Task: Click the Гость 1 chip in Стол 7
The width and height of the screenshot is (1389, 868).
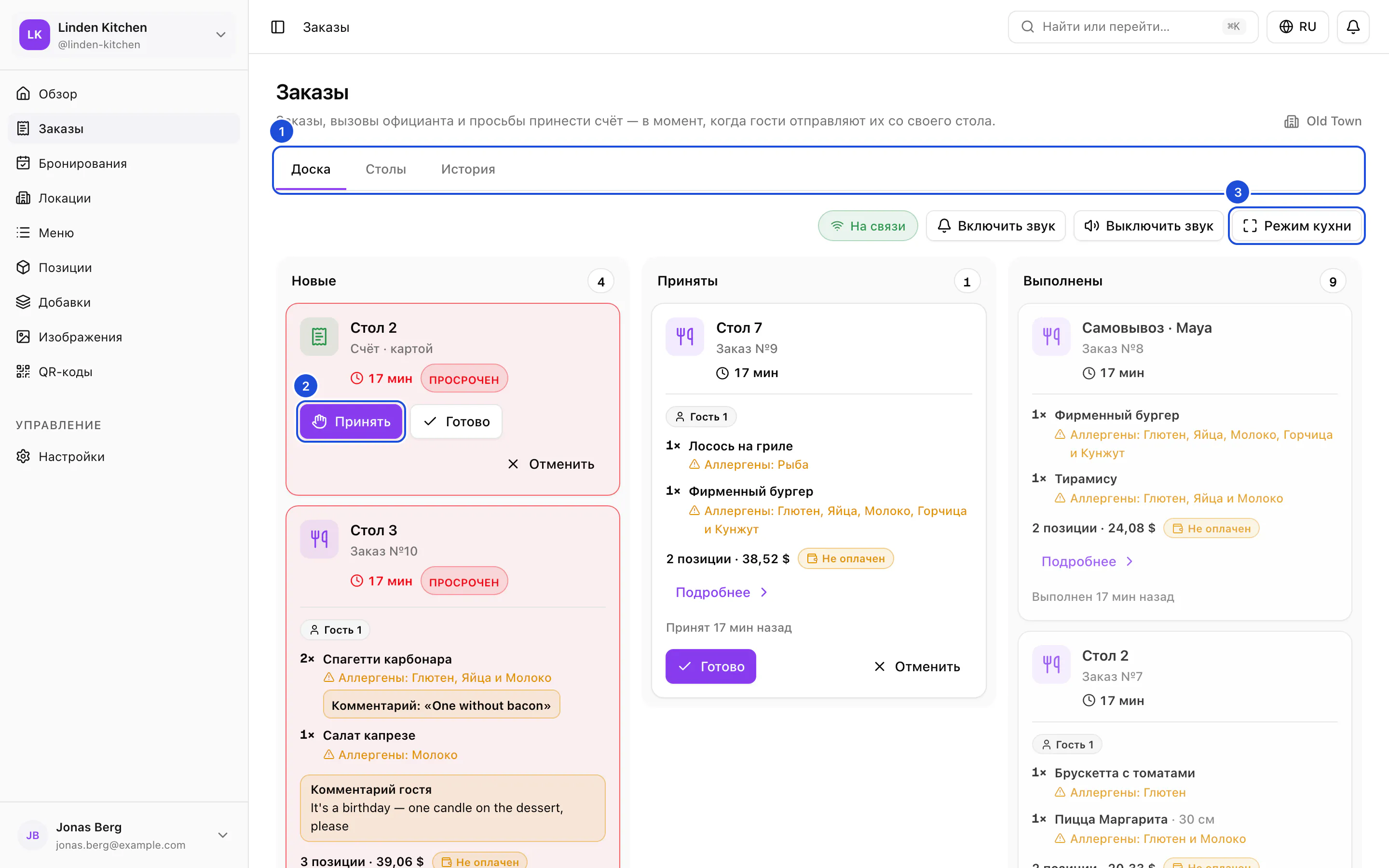Action: pyautogui.click(x=701, y=417)
